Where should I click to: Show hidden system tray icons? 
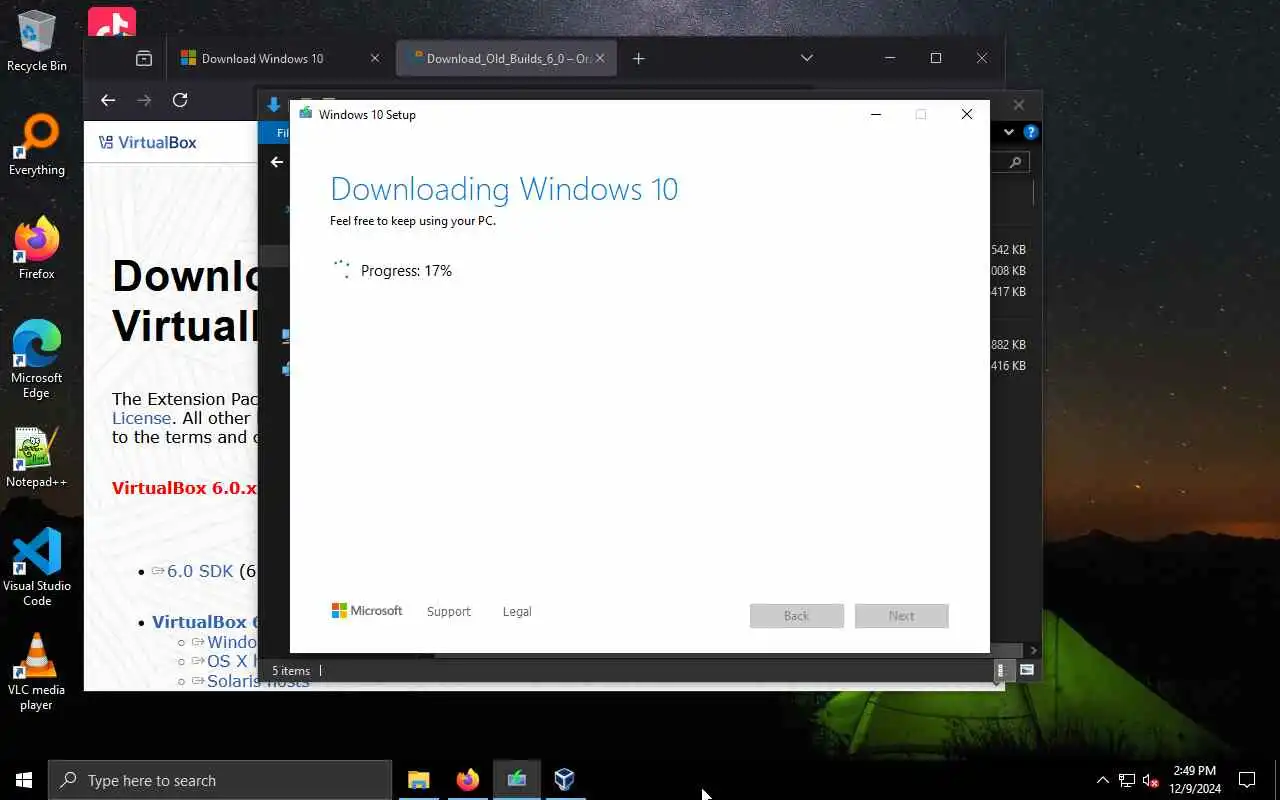point(1103,780)
